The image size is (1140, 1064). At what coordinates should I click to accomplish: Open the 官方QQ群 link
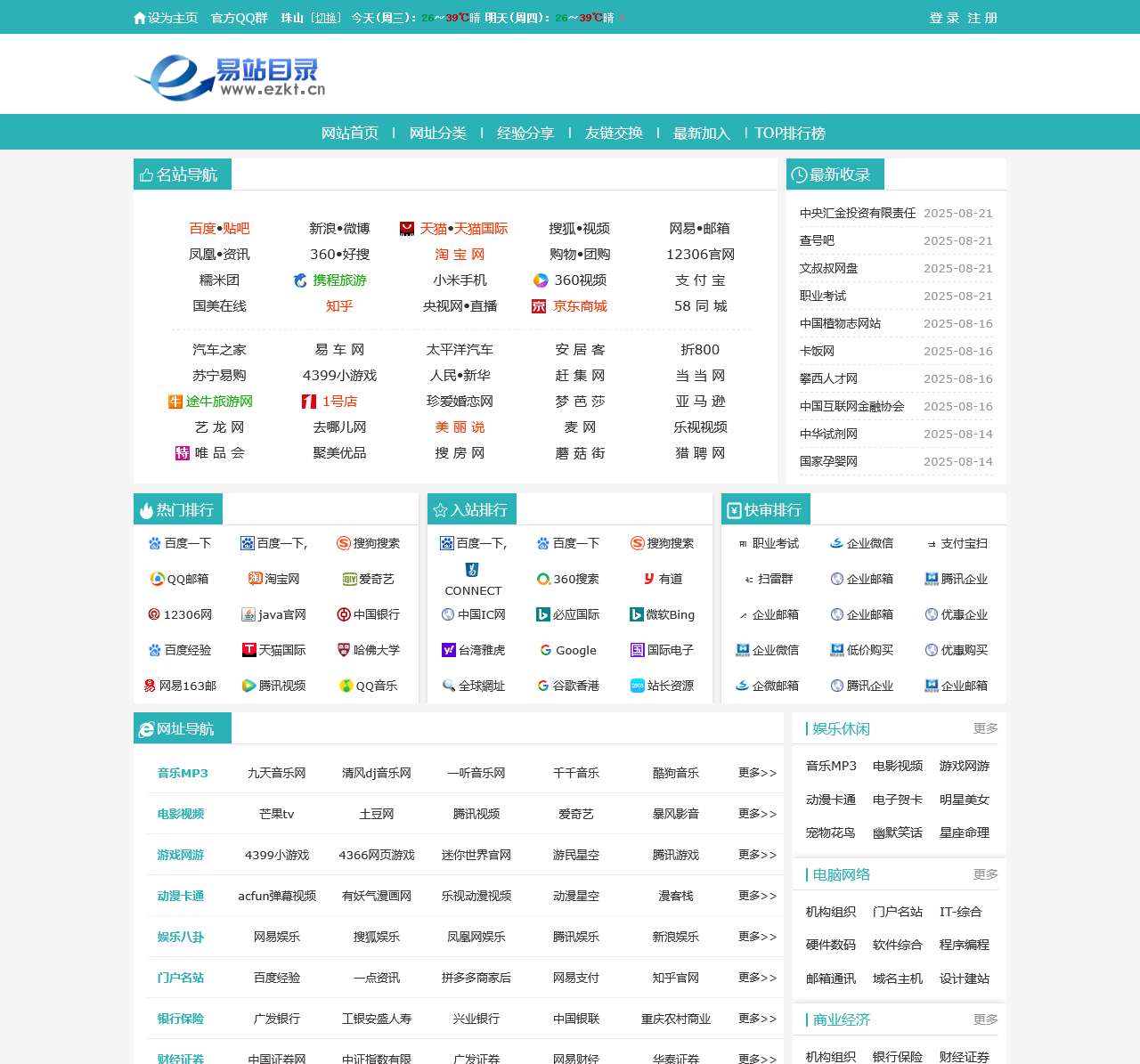pyautogui.click(x=239, y=18)
